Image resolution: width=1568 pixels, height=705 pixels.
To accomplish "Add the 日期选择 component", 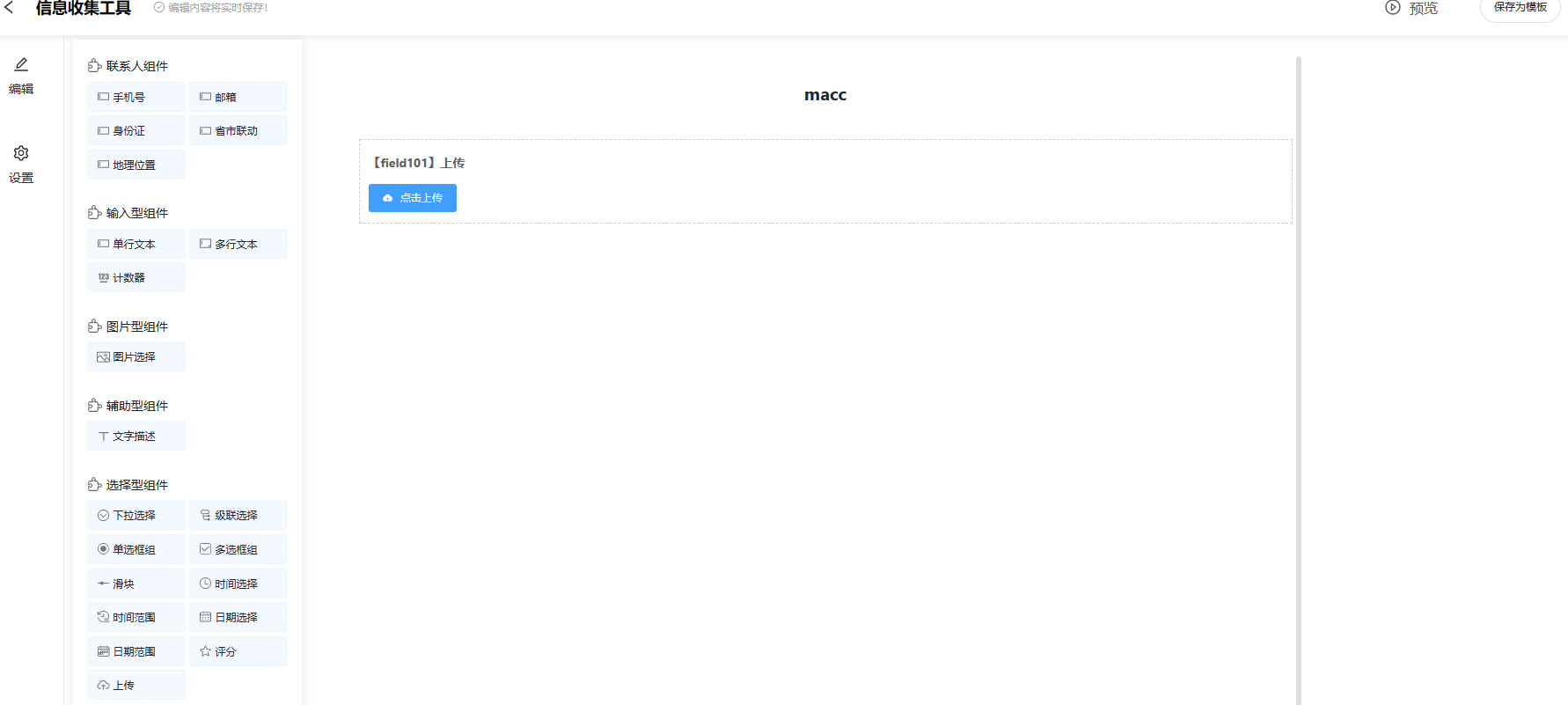I will click(238, 617).
